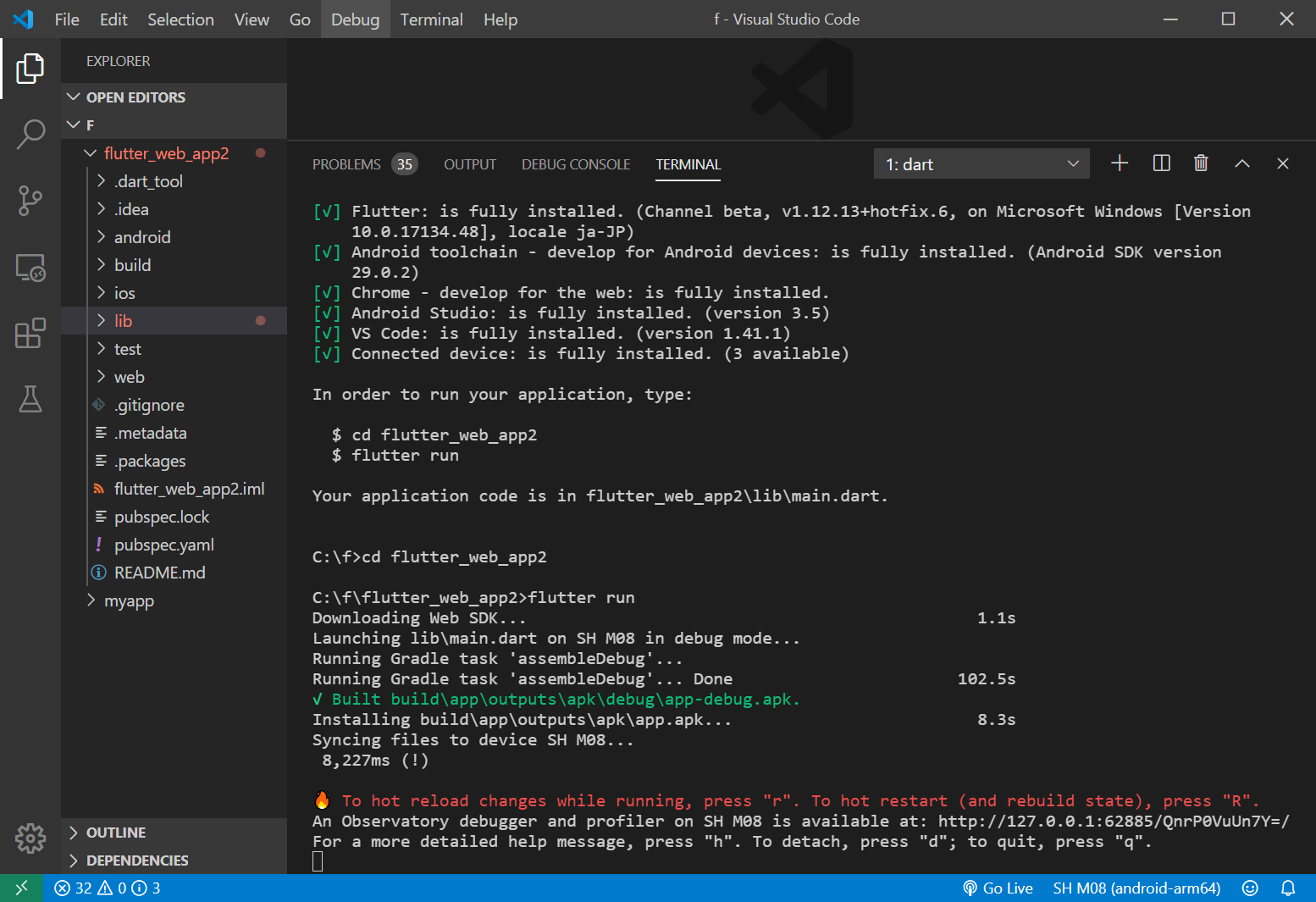
Task: Split the terminal pane
Action: (x=1162, y=163)
